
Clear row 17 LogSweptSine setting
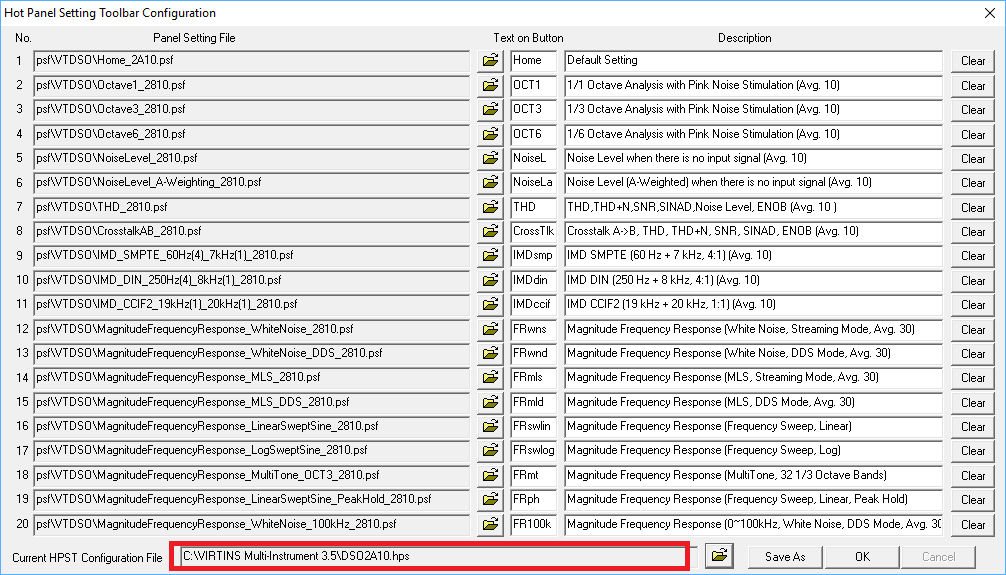pyautogui.click(x=972, y=451)
